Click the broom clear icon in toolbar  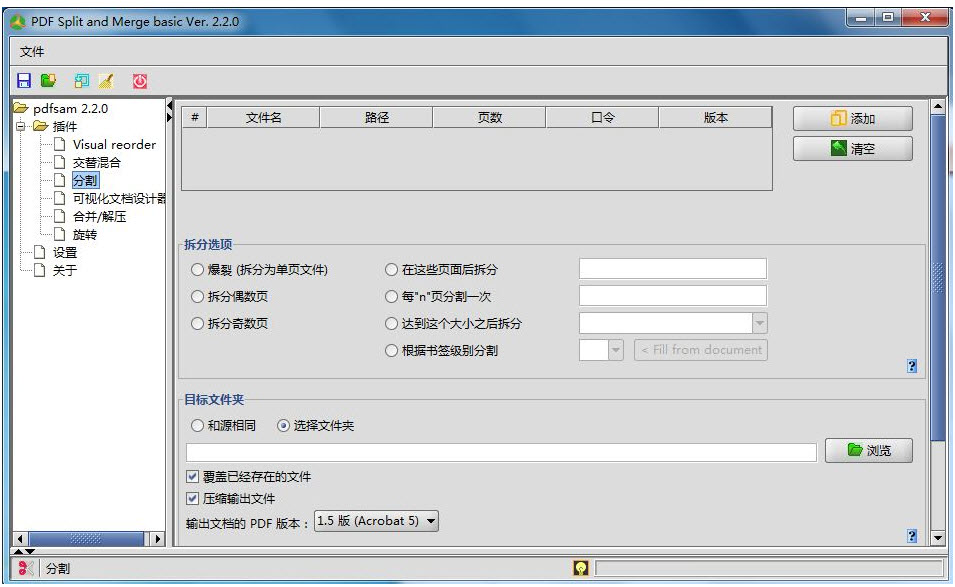coord(106,81)
